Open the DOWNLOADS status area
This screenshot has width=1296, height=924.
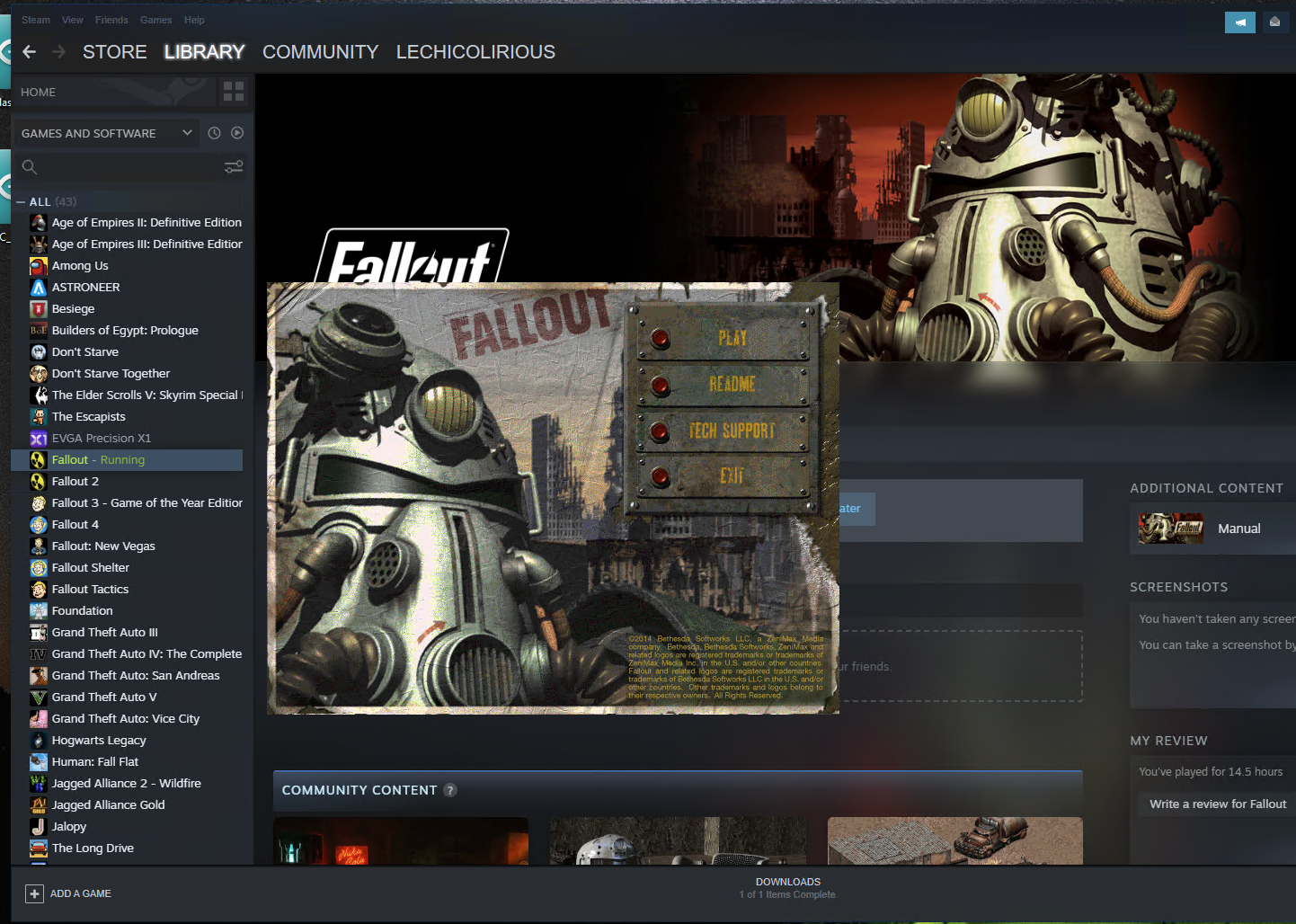click(787, 888)
